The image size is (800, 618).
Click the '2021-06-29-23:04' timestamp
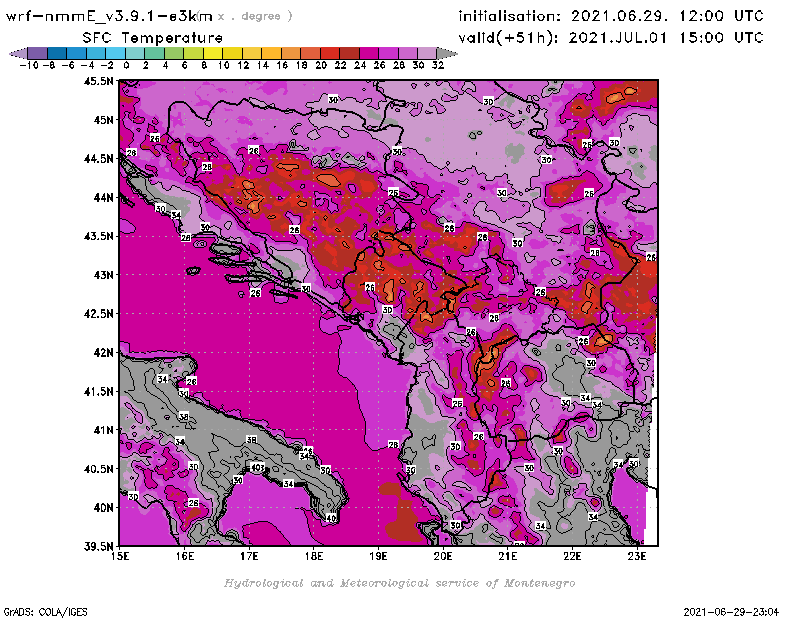click(731, 612)
